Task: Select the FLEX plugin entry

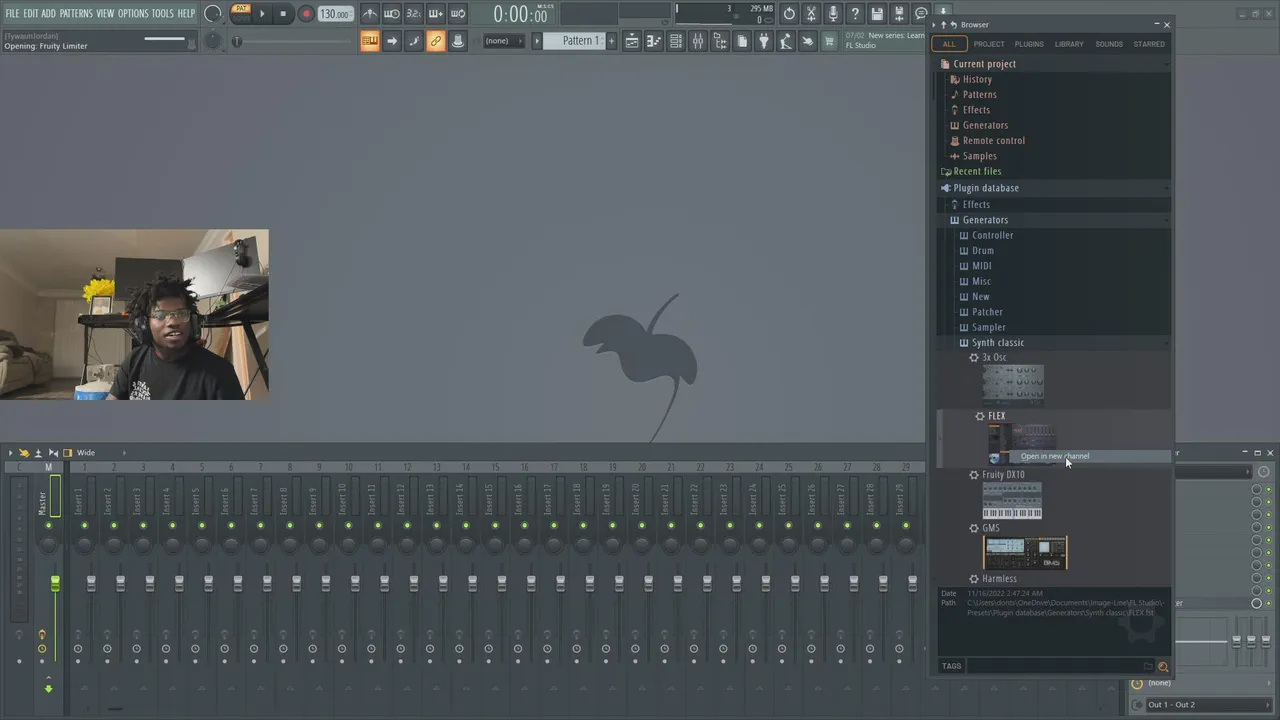Action: [x=996, y=416]
